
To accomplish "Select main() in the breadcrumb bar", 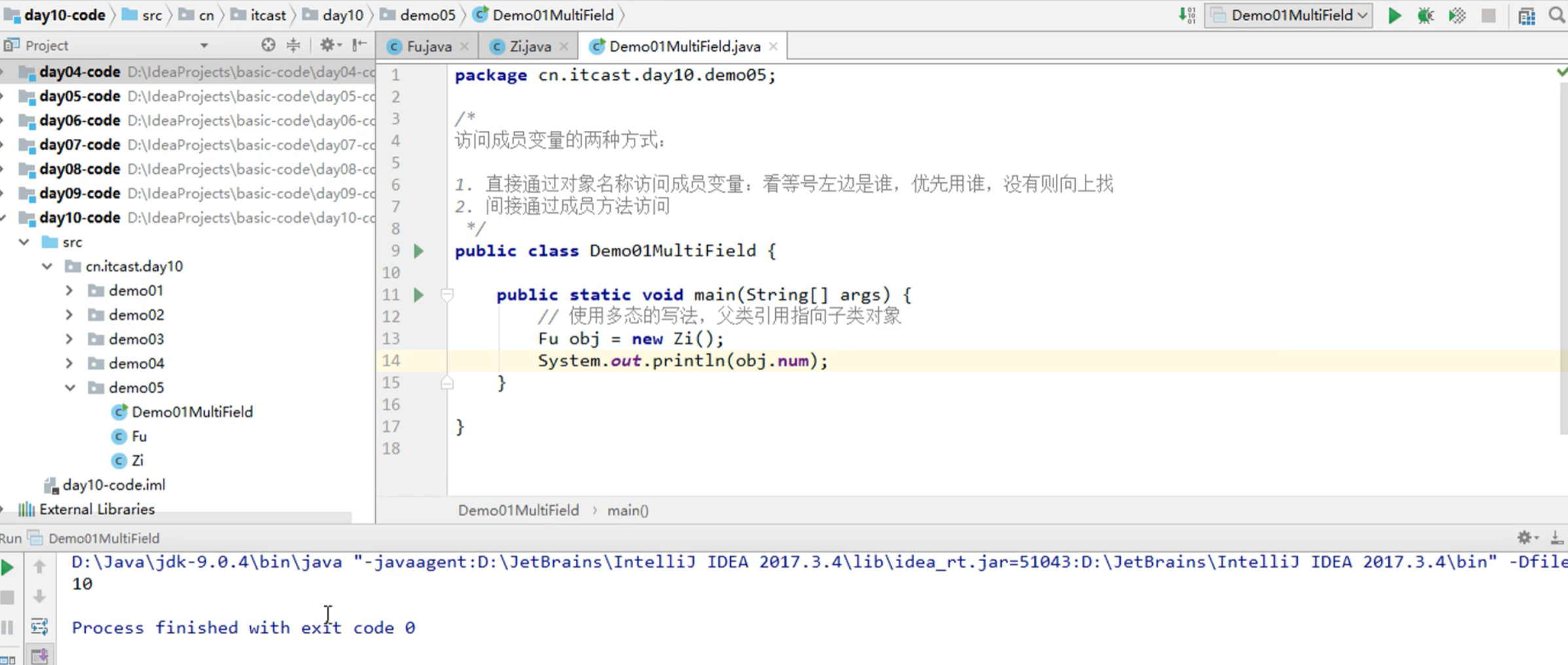I will click(x=627, y=510).
